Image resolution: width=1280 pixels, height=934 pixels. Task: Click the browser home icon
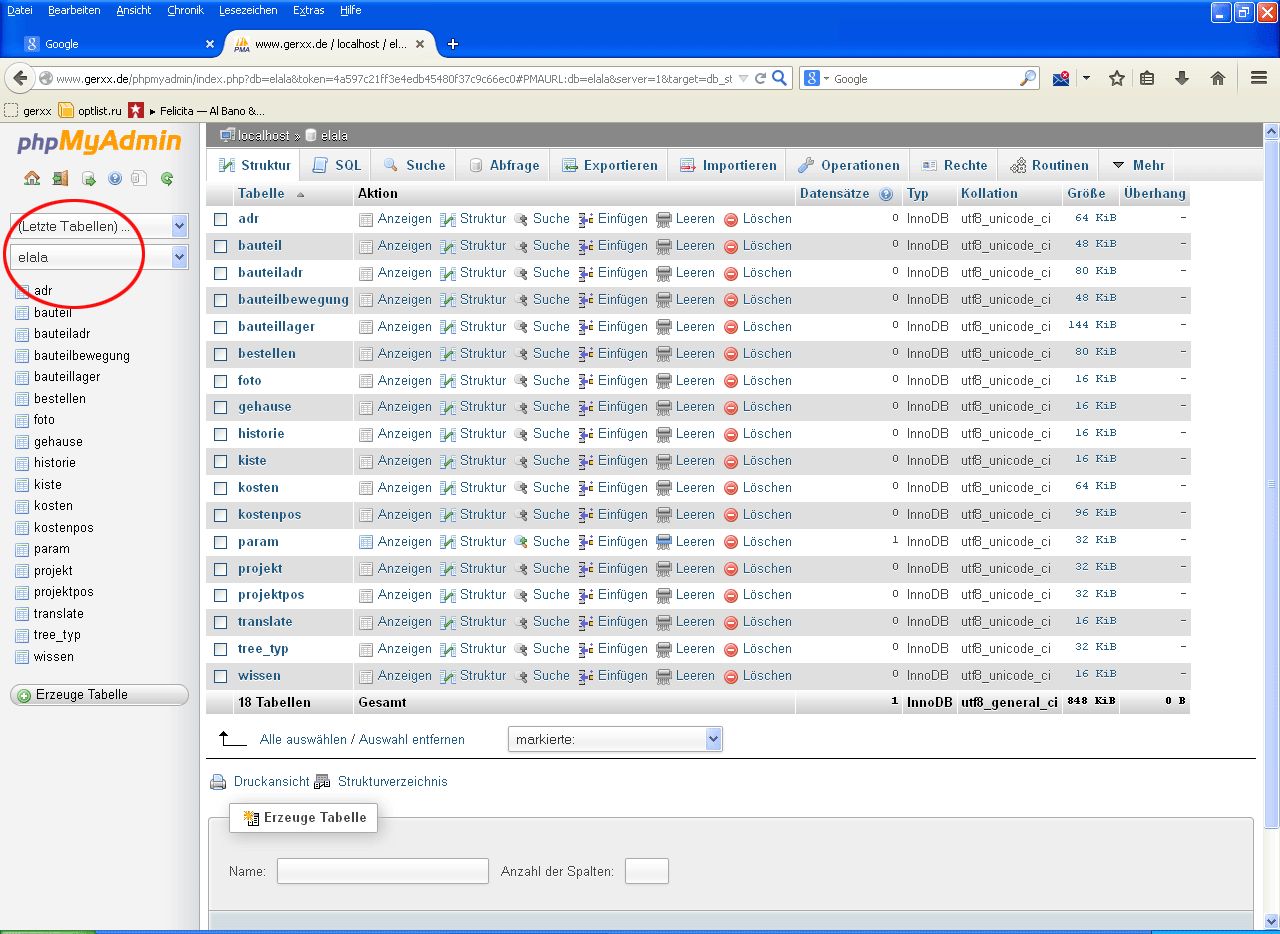pos(1218,78)
